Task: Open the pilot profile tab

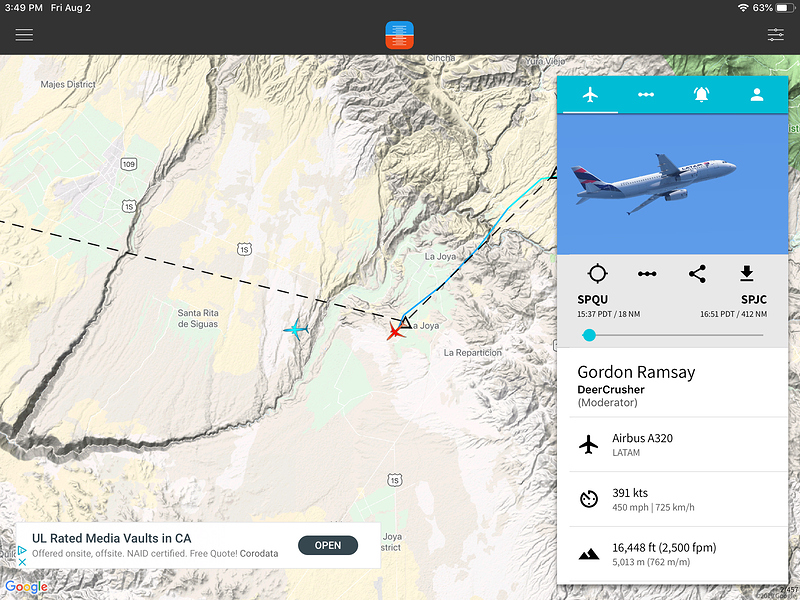Action: [x=757, y=94]
